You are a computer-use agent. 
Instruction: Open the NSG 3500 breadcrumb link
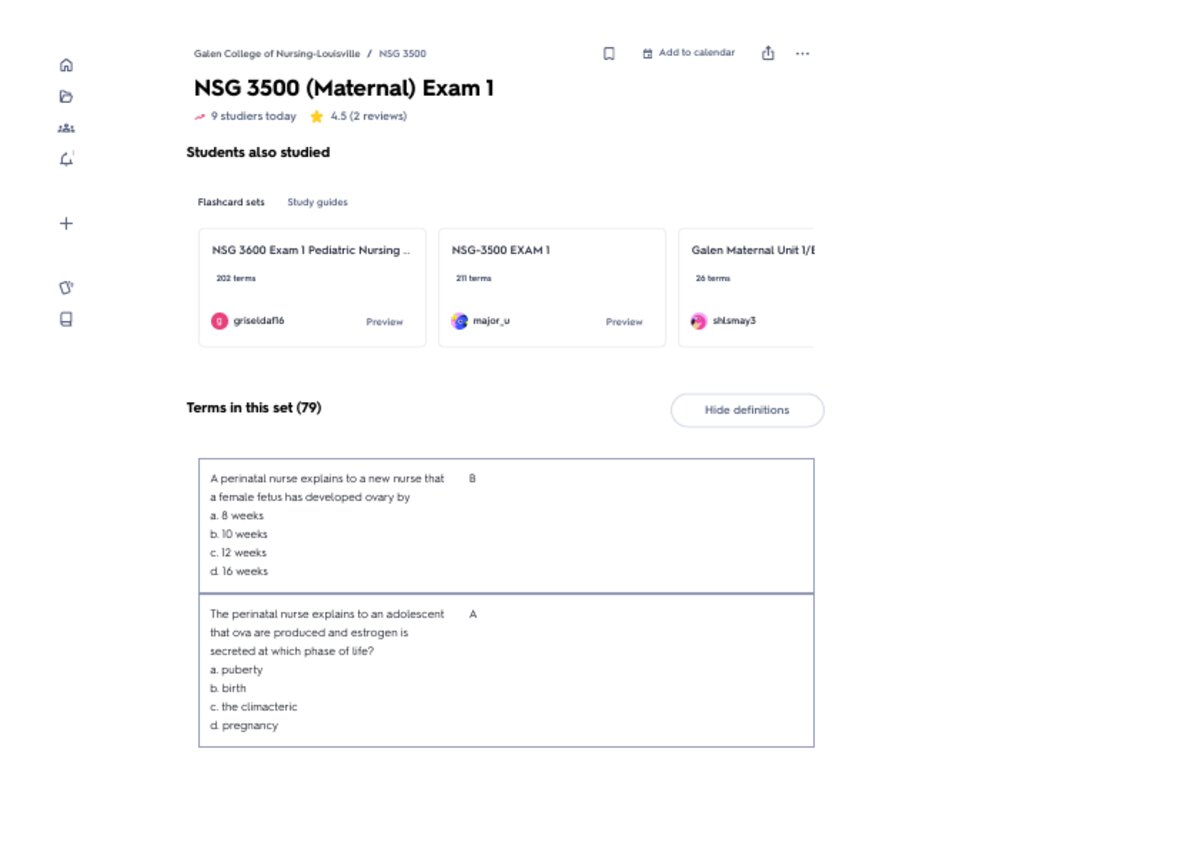[402, 54]
